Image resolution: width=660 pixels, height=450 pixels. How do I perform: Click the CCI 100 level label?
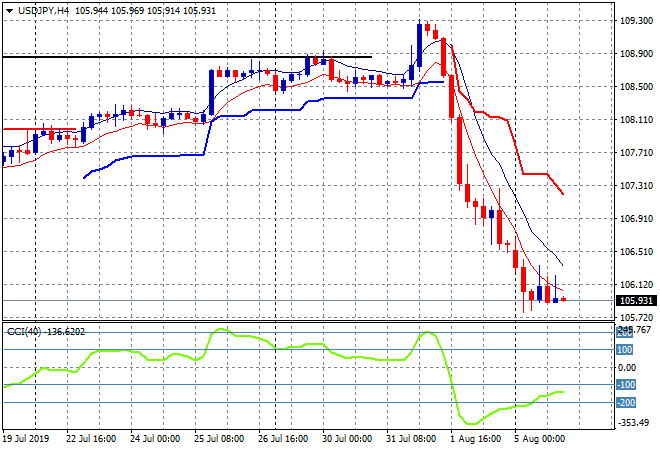(x=625, y=350)
